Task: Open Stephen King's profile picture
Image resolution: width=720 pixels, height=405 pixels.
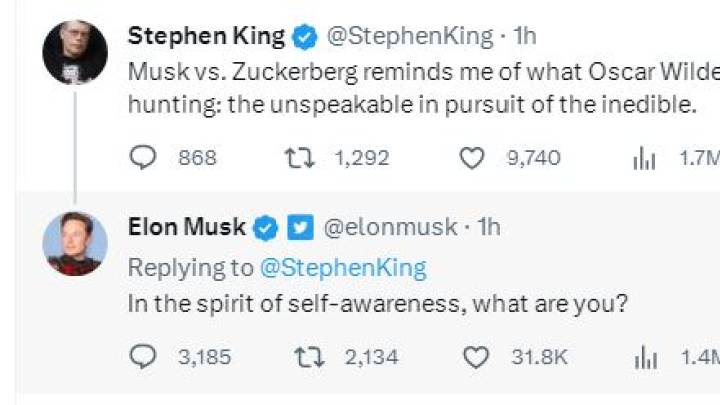Action: 75,52
